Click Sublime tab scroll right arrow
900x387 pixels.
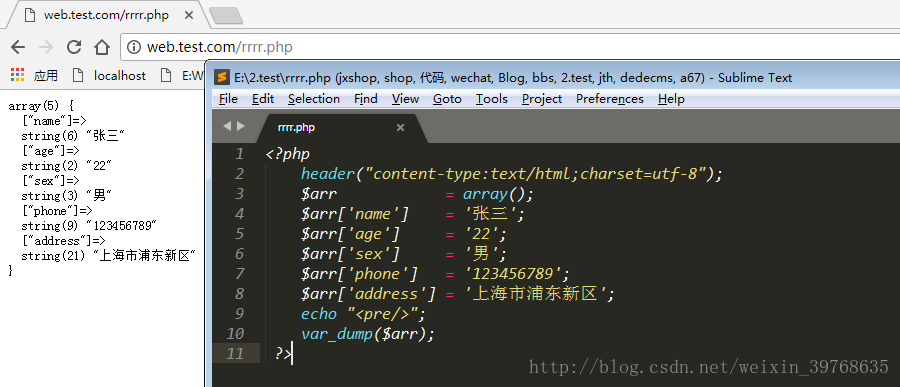coord(240,126)
